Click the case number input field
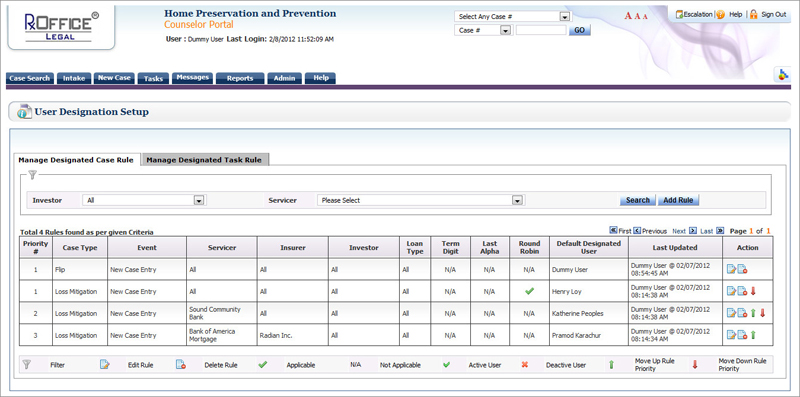 click(x=541, y=31)
